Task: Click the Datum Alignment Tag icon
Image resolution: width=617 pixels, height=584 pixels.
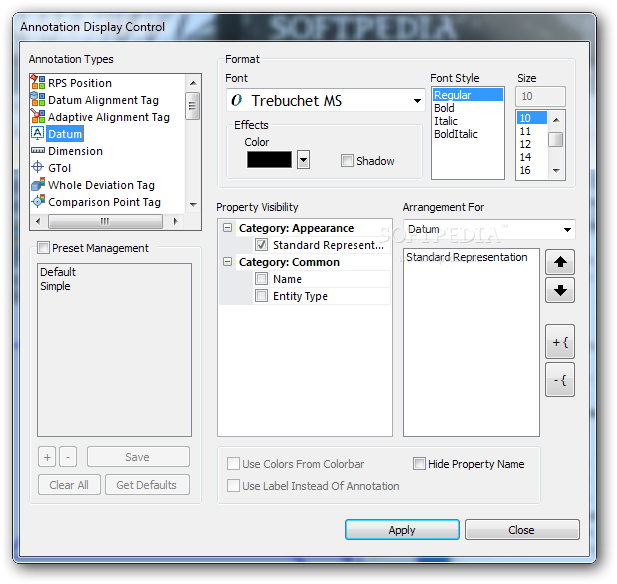Action: coord(38,99)
